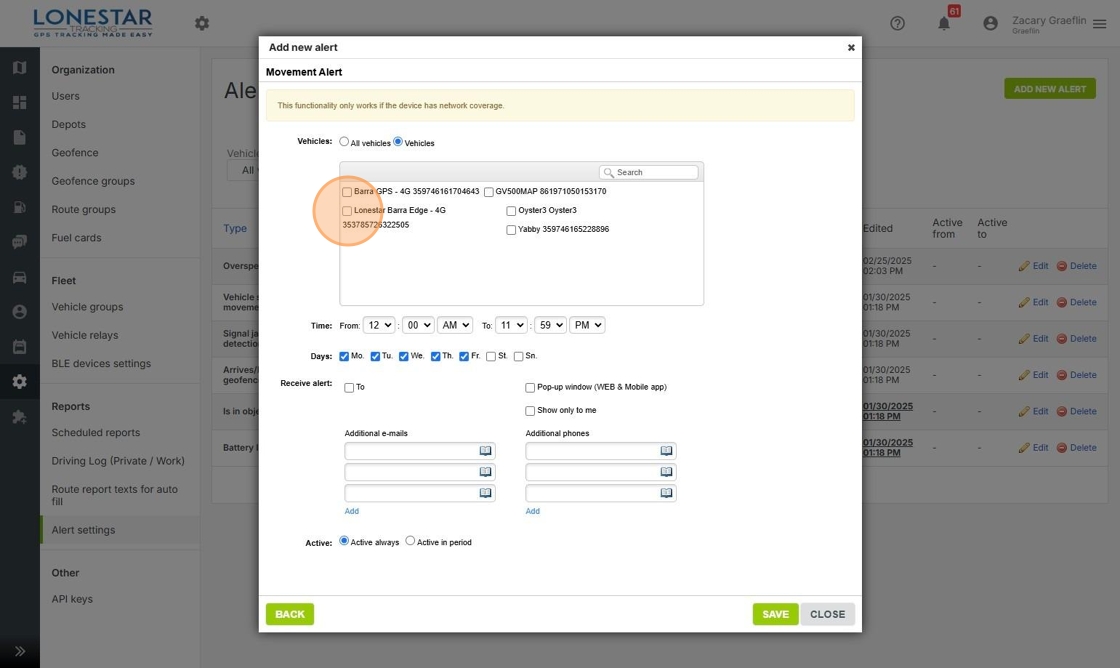The image size is (1120, 668).
Task: Open the puzzle piece integrations icon in sidebar
Action: 19,417
